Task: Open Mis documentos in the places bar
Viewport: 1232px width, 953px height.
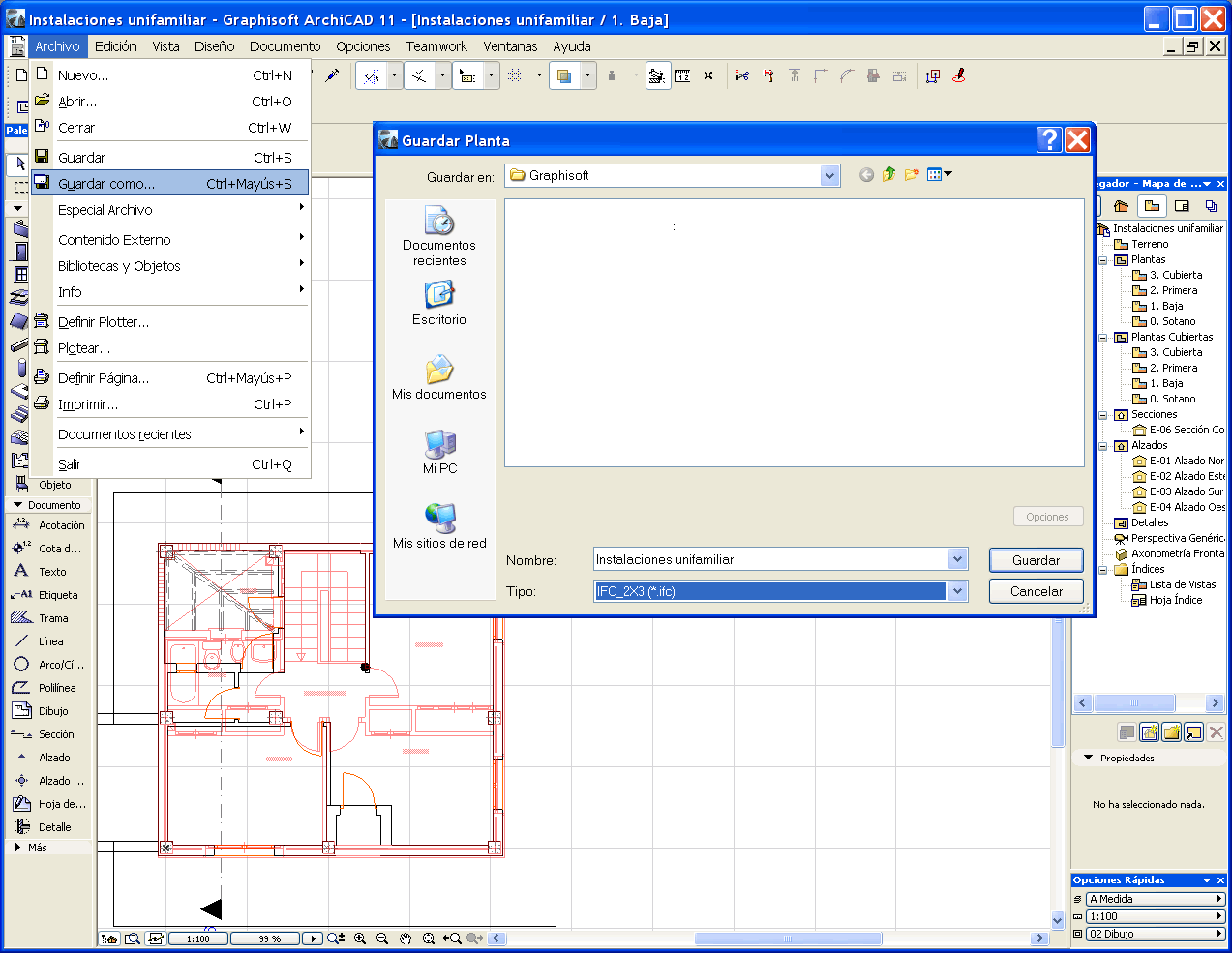Action: tap(439, 377)
